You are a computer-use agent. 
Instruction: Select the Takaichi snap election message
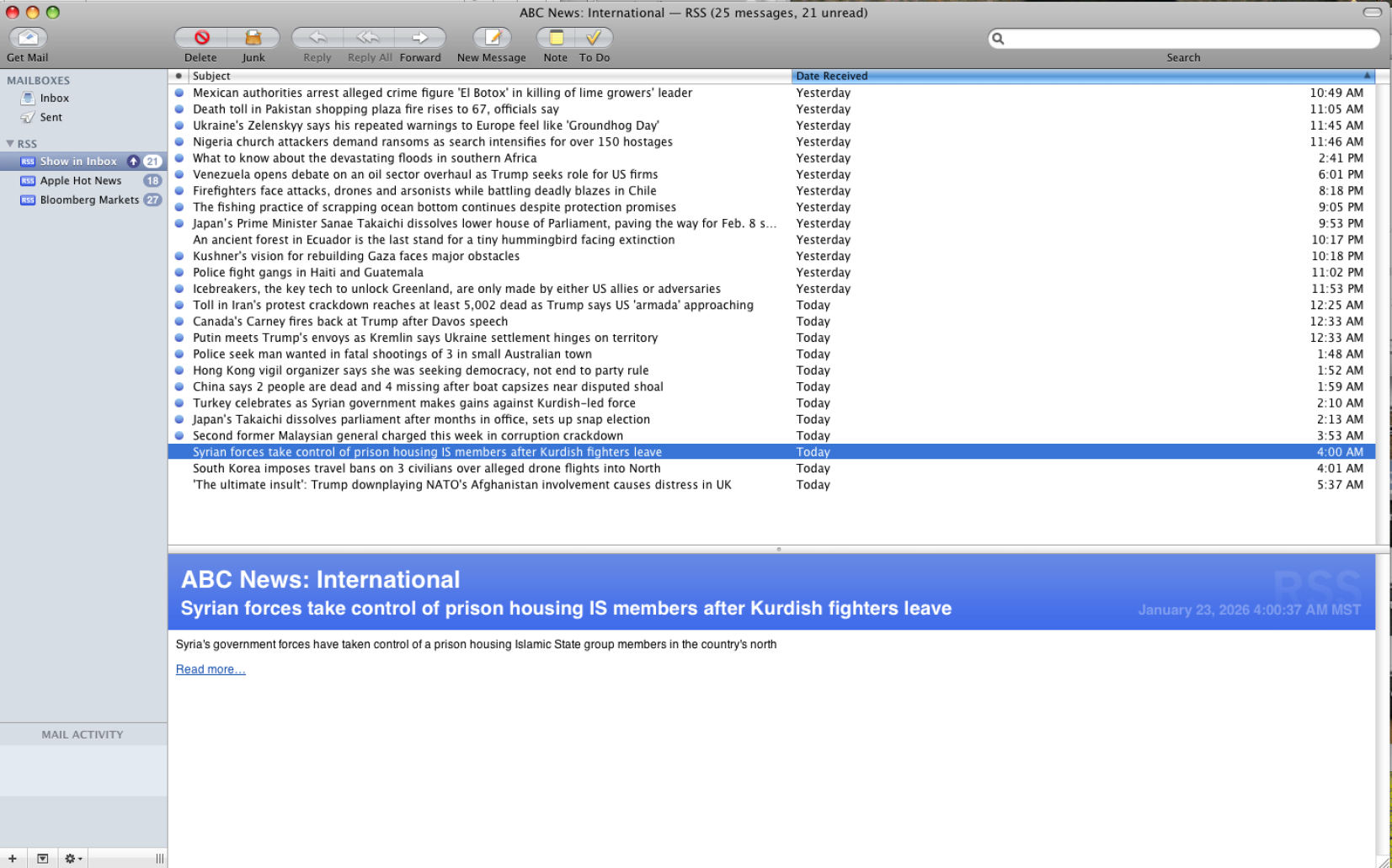coord(771,420)
